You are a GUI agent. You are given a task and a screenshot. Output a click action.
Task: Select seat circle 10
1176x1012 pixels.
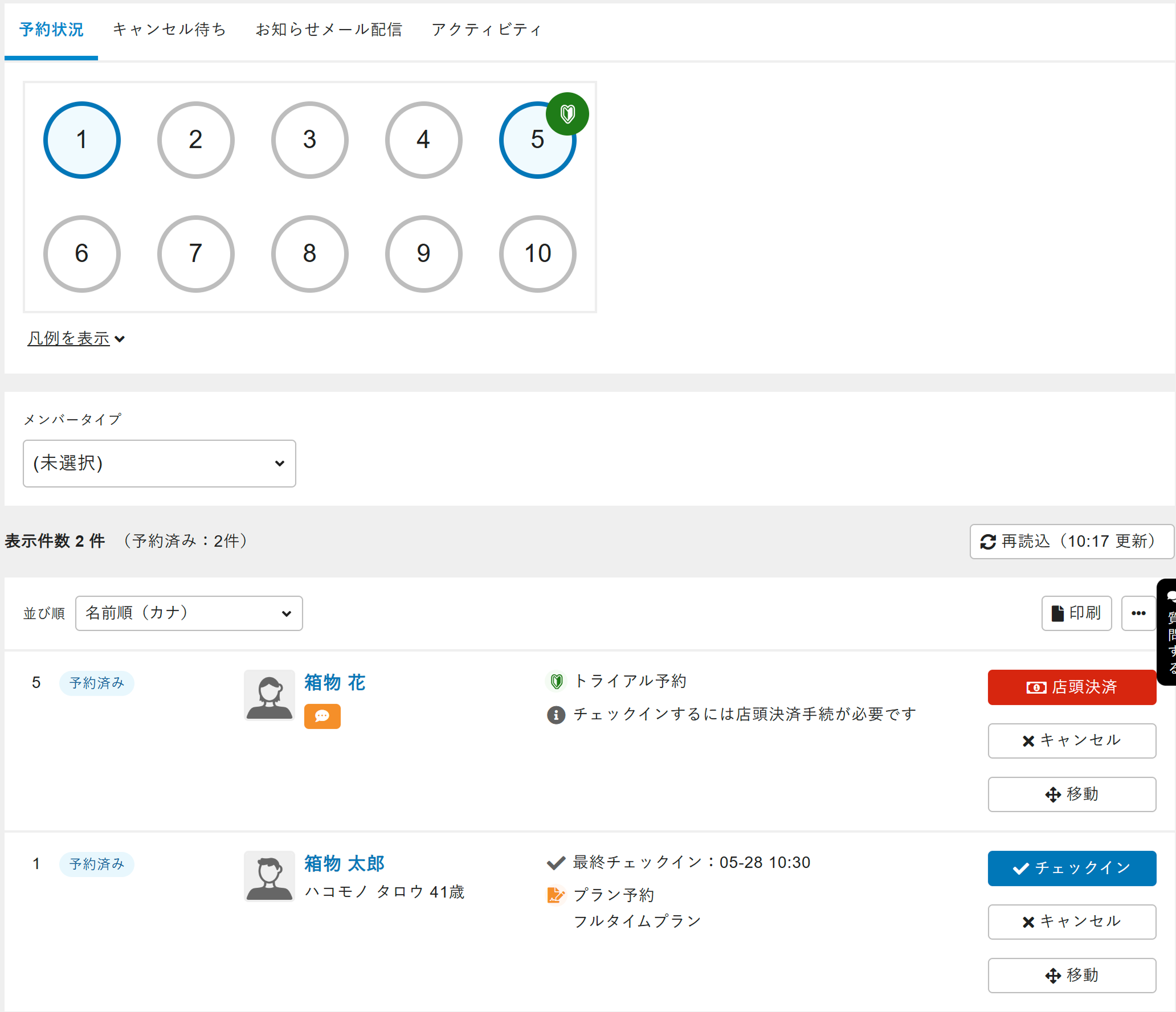pyautogui.click(x=537, y=254)
